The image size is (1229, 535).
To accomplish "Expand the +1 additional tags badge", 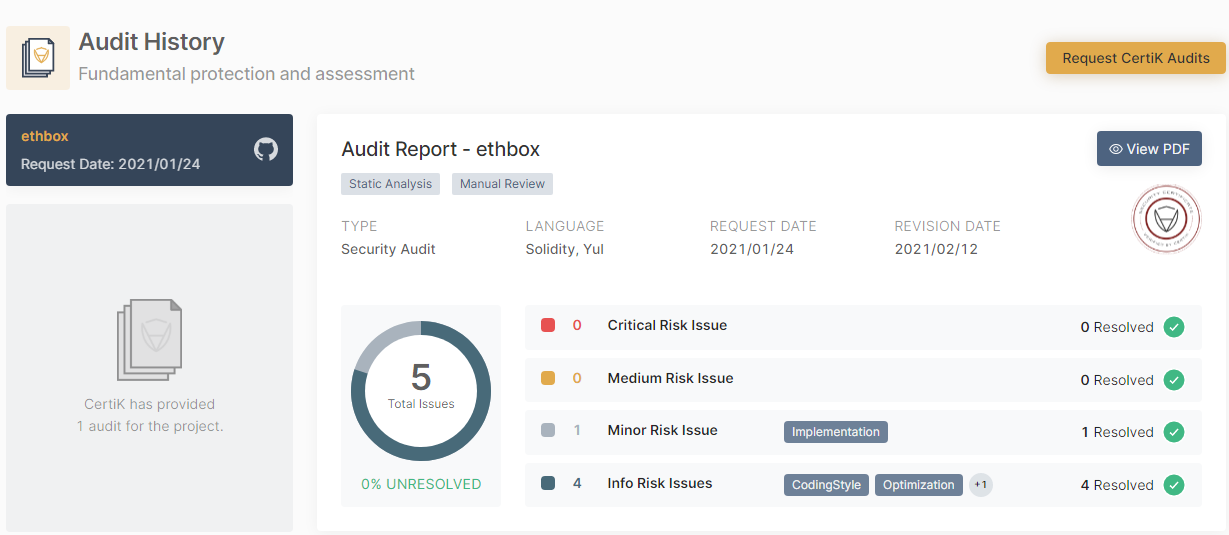I will [x=981, y=485].
